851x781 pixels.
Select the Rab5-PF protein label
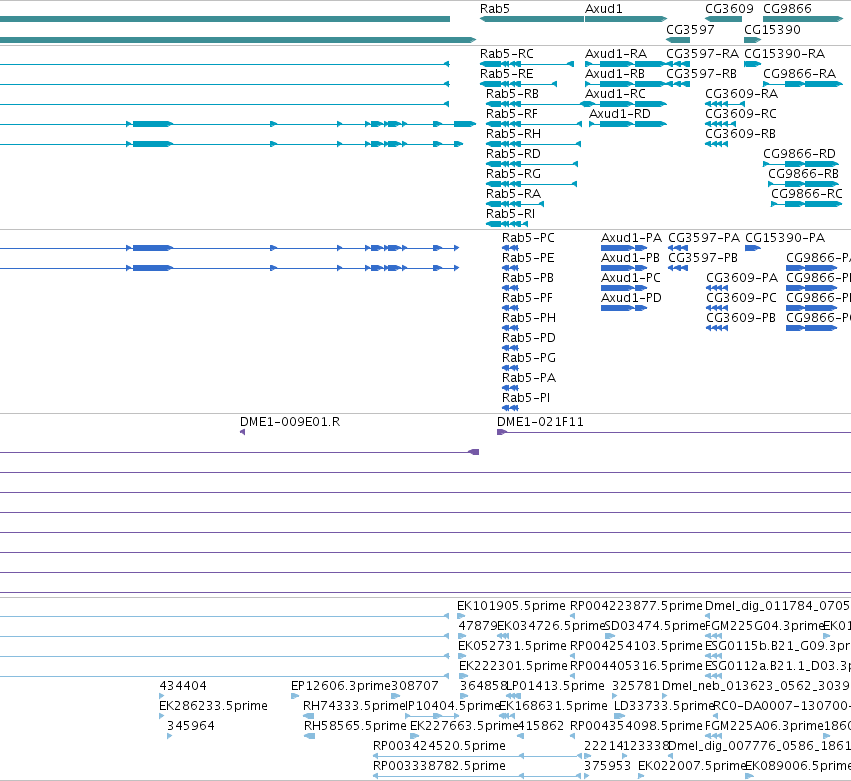[x=528, y=297]
